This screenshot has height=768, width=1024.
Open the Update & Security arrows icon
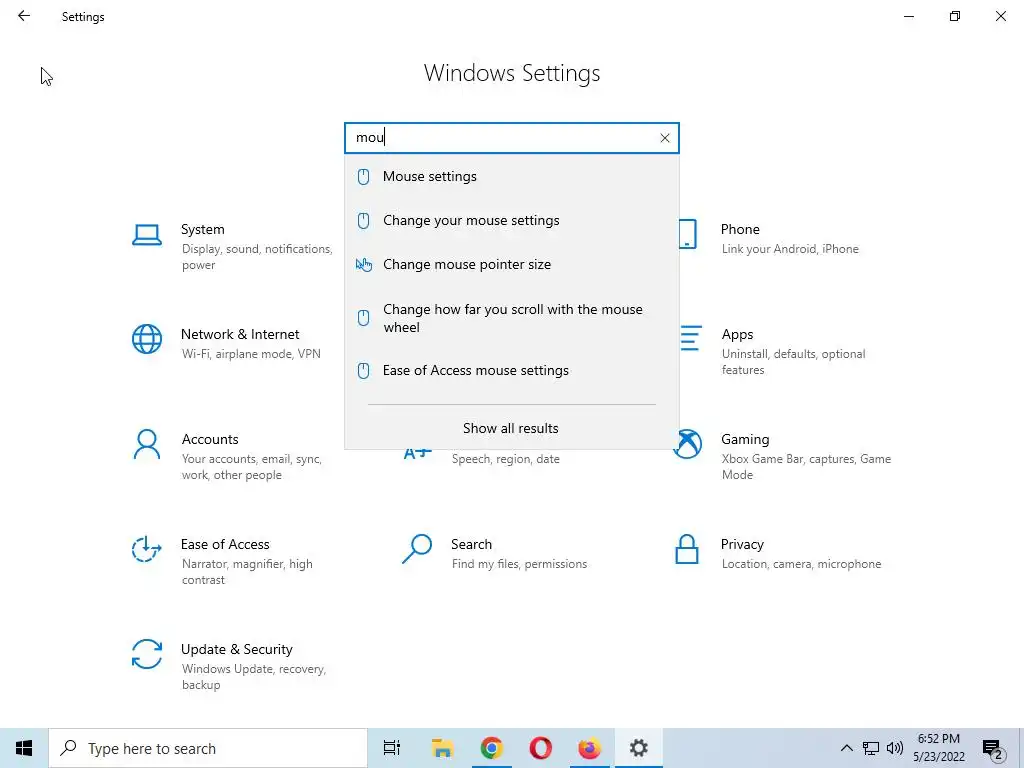(x=147, y=654)
